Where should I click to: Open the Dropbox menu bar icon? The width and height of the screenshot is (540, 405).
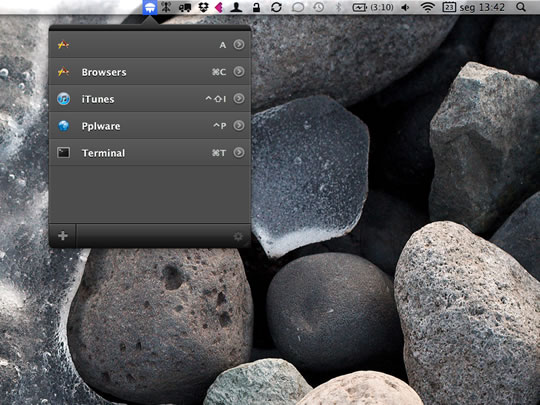pyautogui.click(x=204, y=7)
